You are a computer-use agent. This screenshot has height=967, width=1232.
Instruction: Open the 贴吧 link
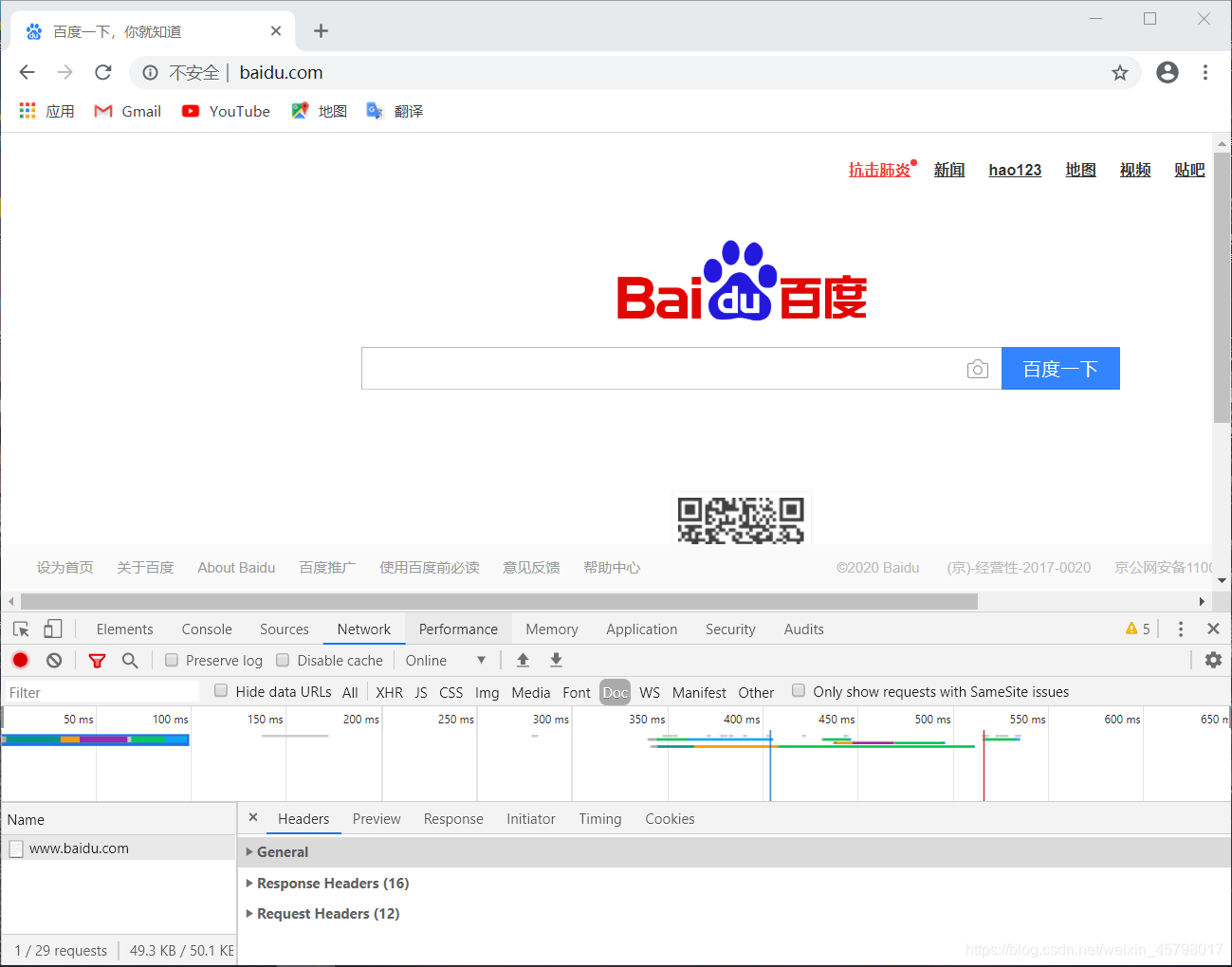(x=1189, y=170)
